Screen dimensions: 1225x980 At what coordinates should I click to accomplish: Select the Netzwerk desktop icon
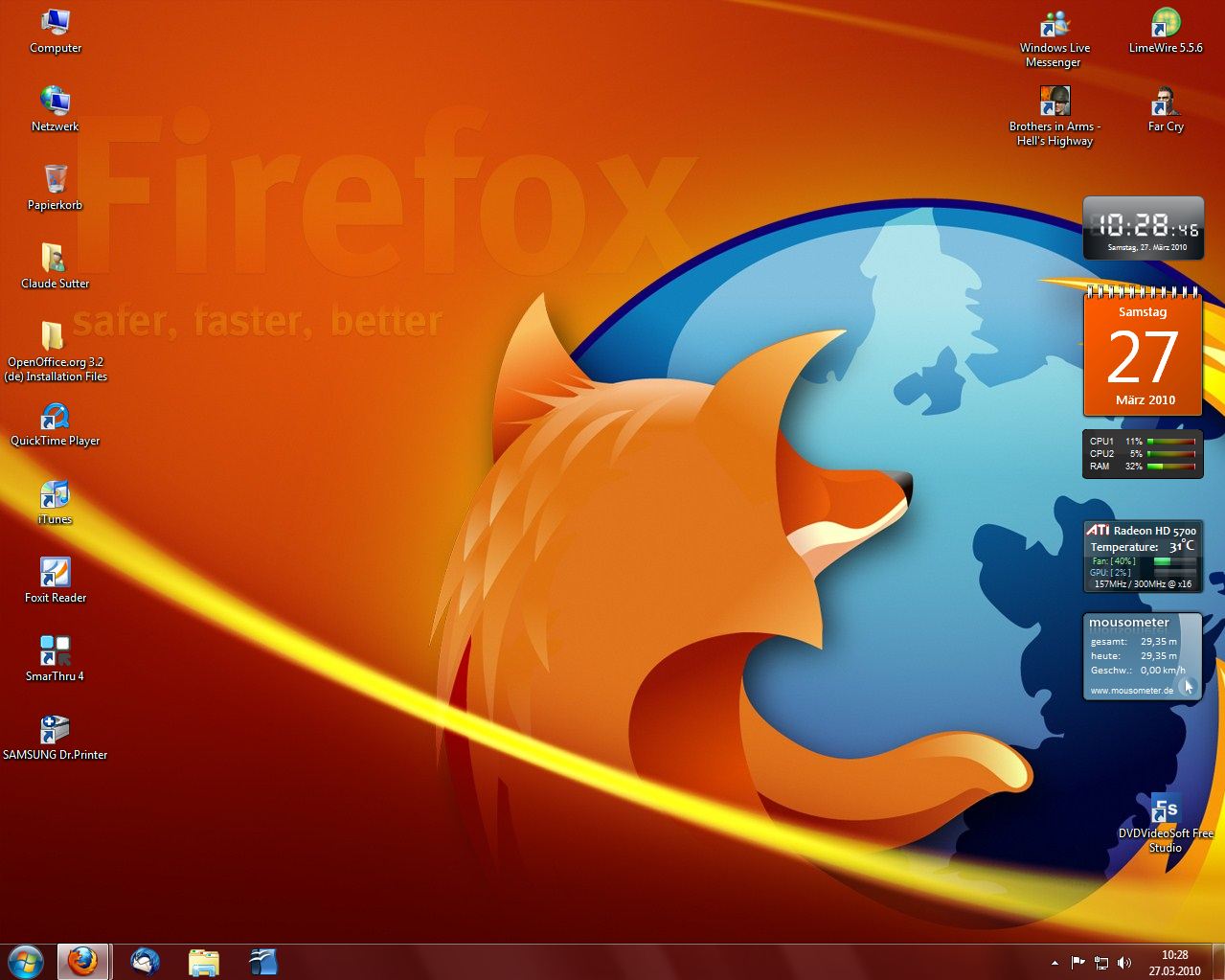(56, 109)
